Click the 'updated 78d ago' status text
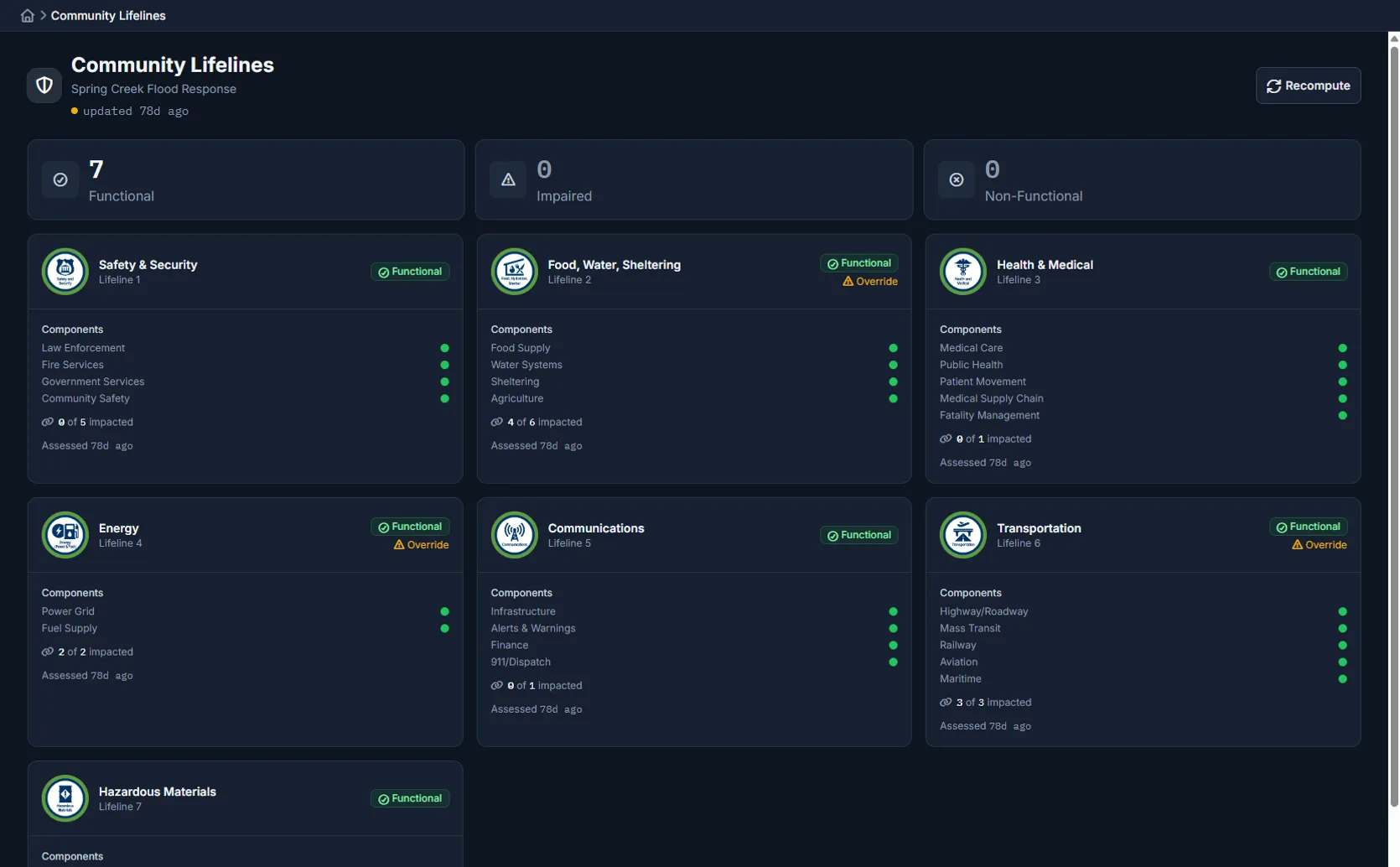The height and width of the screenshot is (867, 1400). pos(135,111)
